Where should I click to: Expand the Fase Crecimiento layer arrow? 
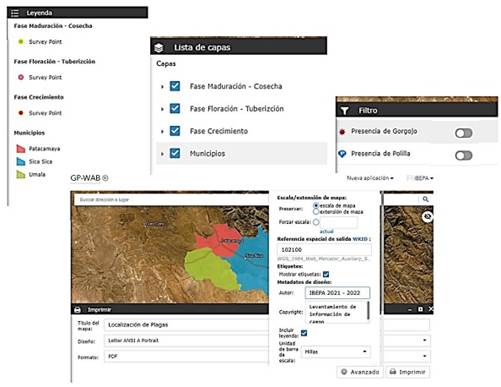[x=162, y=131]
